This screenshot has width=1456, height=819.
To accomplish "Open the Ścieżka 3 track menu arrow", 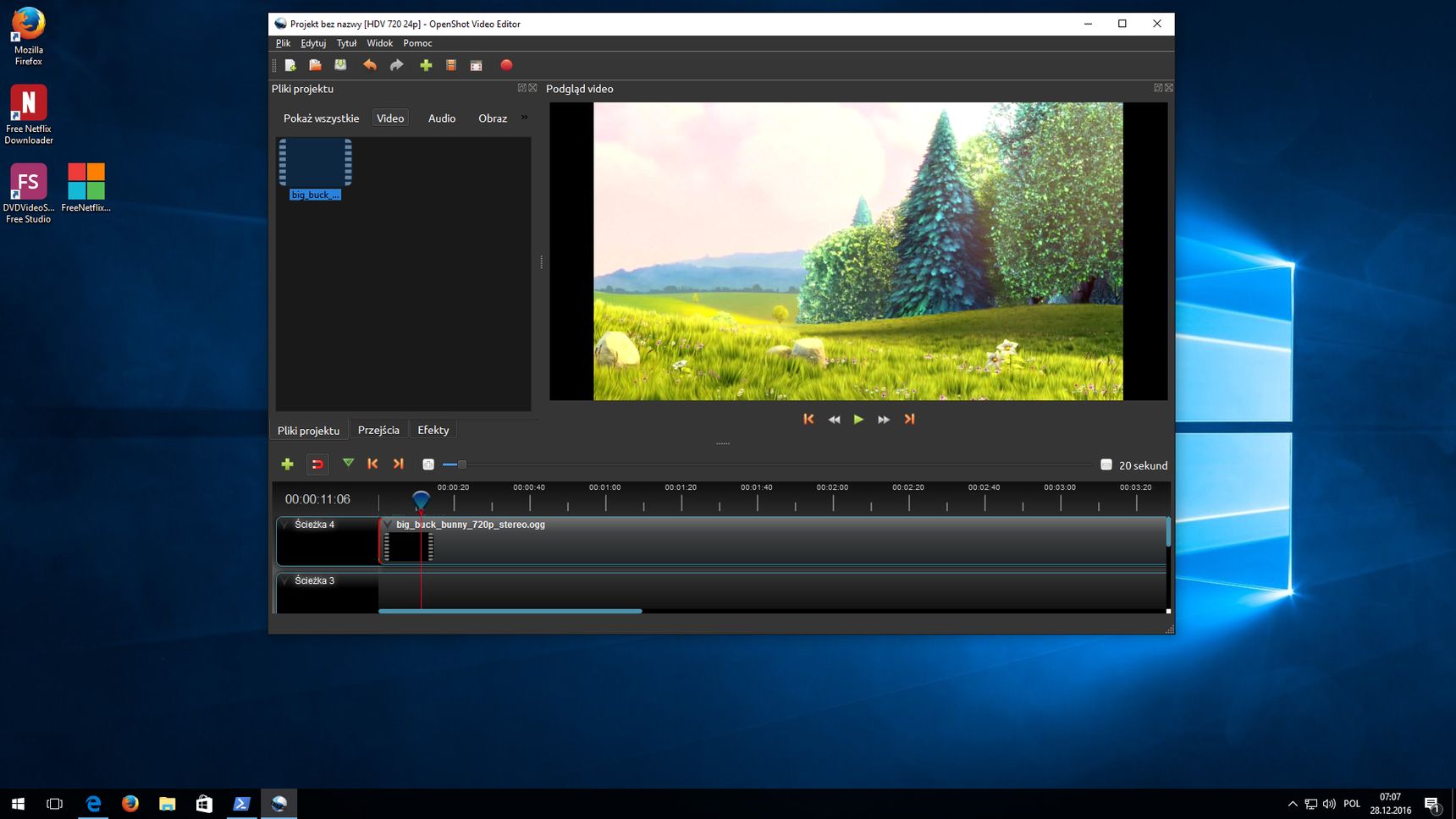I will (285, 580).
